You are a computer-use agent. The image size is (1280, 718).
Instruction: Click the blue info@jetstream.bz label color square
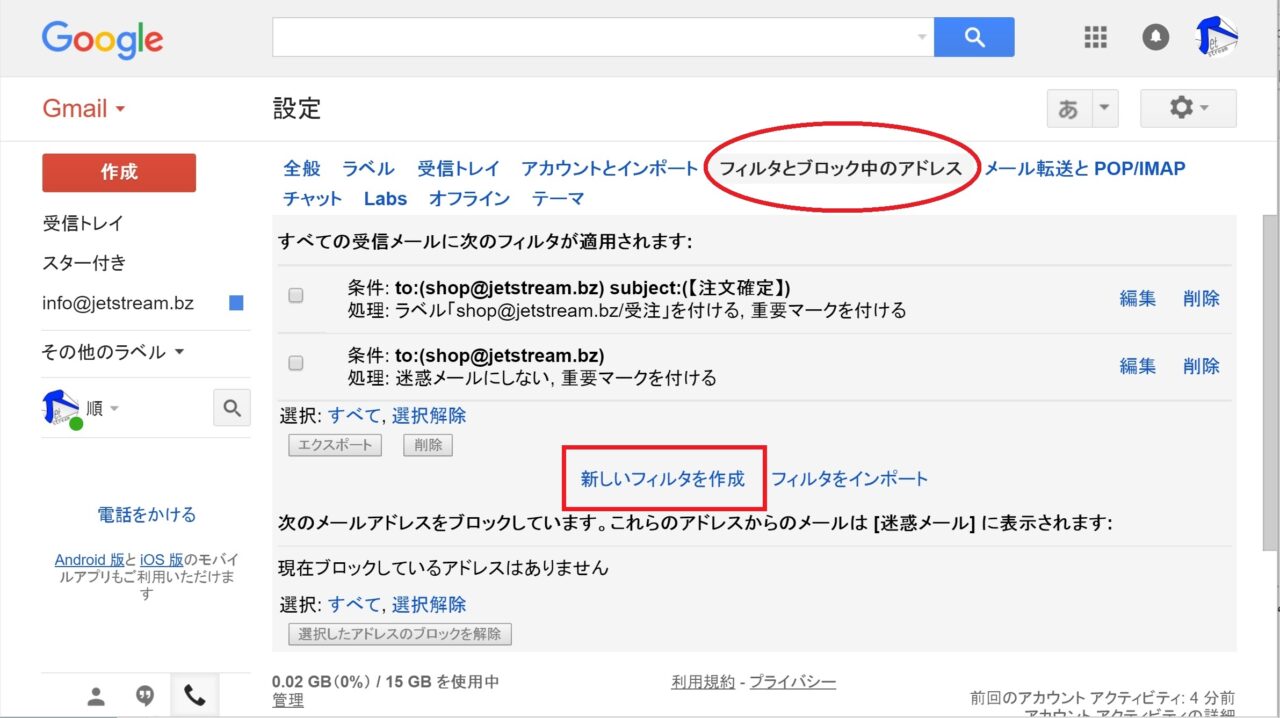(236, 303)
